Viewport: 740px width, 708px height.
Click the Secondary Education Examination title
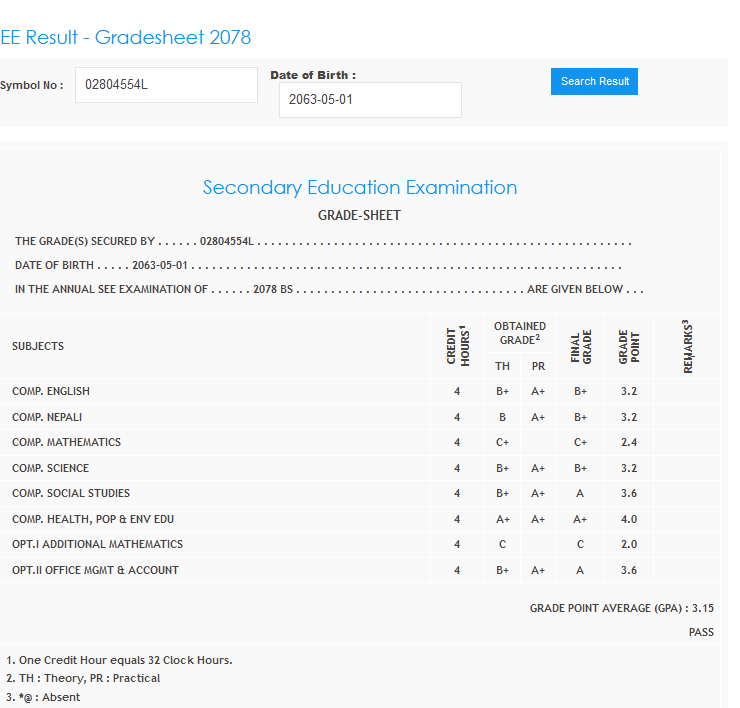point(360,188)
